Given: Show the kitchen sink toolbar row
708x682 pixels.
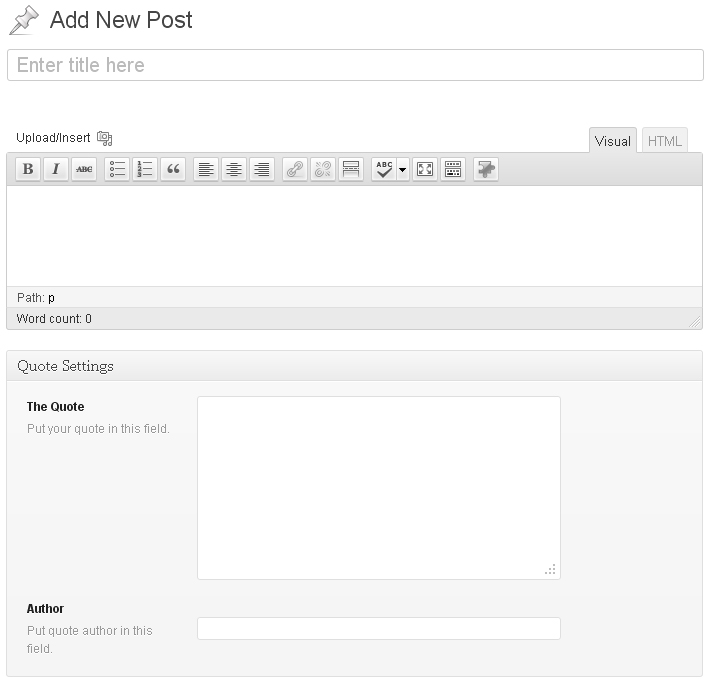Looking at the screenshot, I should point(453,169).
